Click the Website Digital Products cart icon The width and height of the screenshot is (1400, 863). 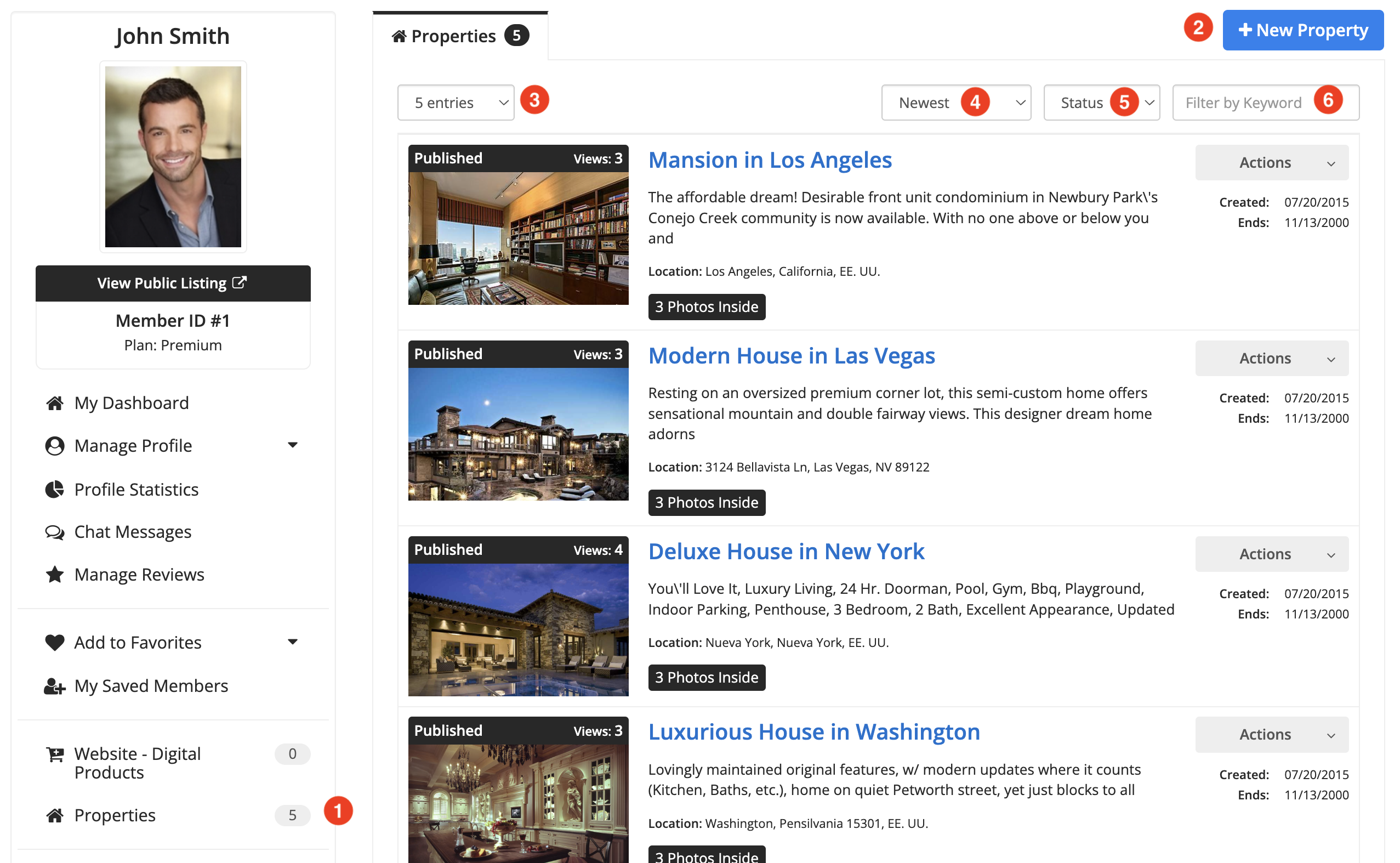(54, 754)
